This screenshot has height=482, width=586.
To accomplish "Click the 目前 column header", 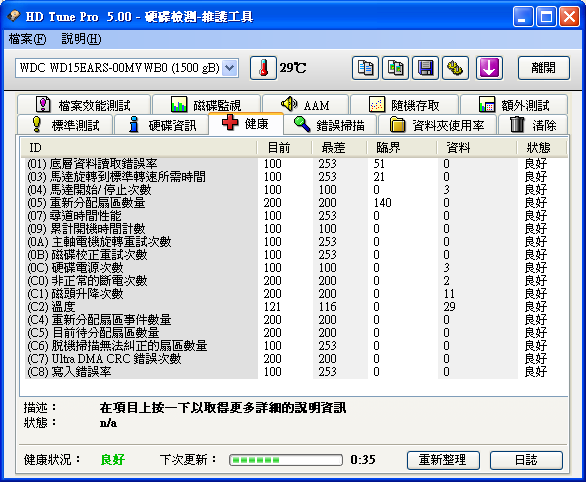I will pyautogui.click(x=284, y=148).
